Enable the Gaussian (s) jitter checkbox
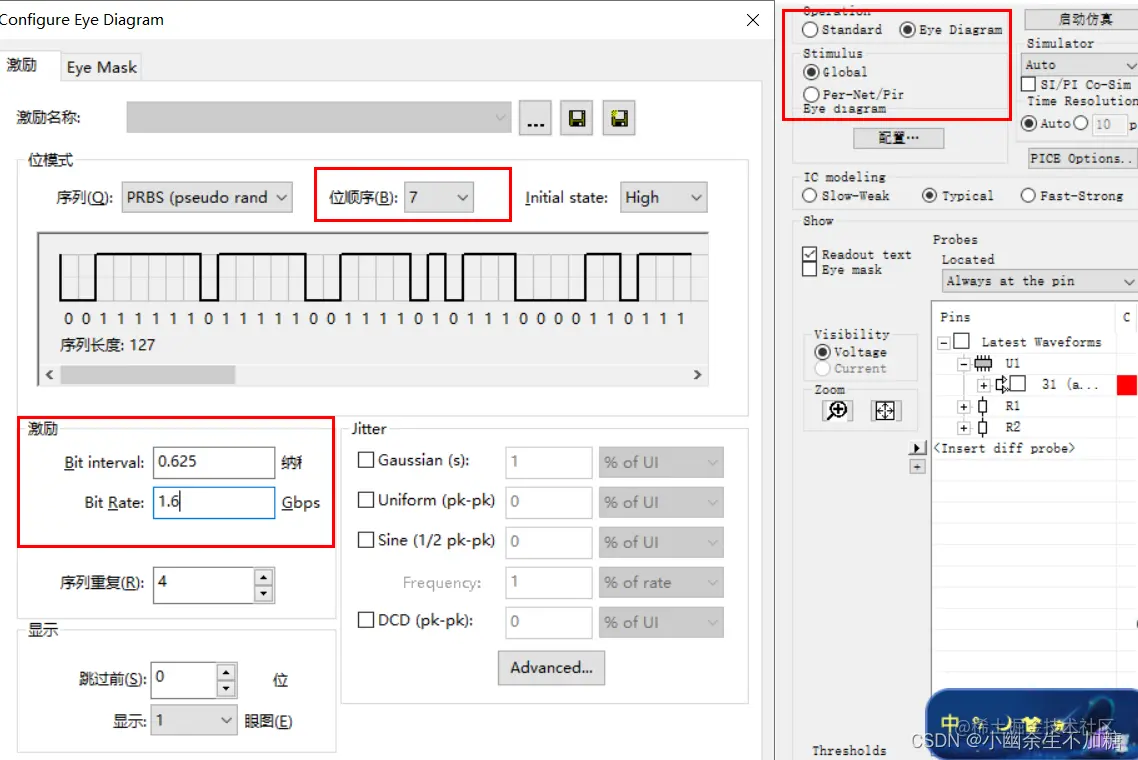1138x760 pixels. [367, 460]
